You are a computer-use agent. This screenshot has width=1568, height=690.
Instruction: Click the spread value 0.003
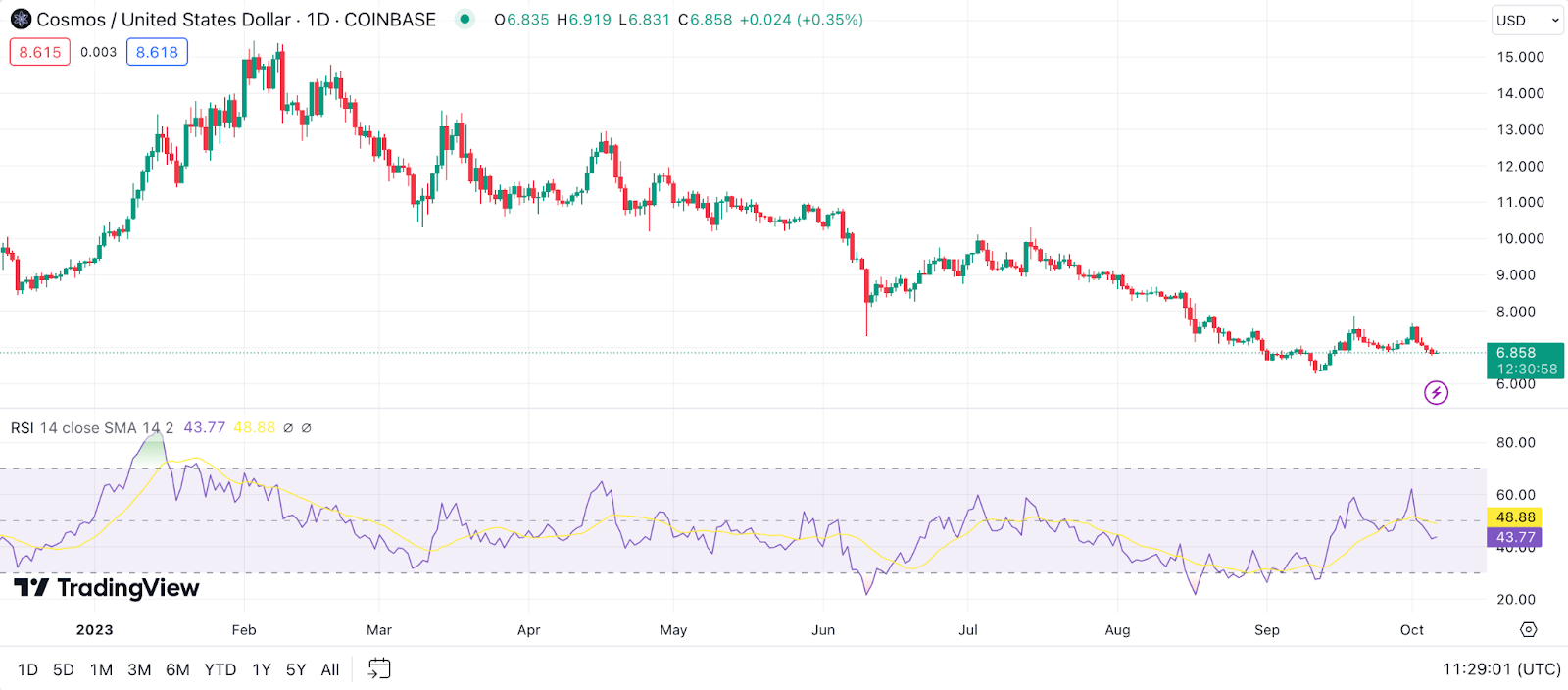click(98, 52)
